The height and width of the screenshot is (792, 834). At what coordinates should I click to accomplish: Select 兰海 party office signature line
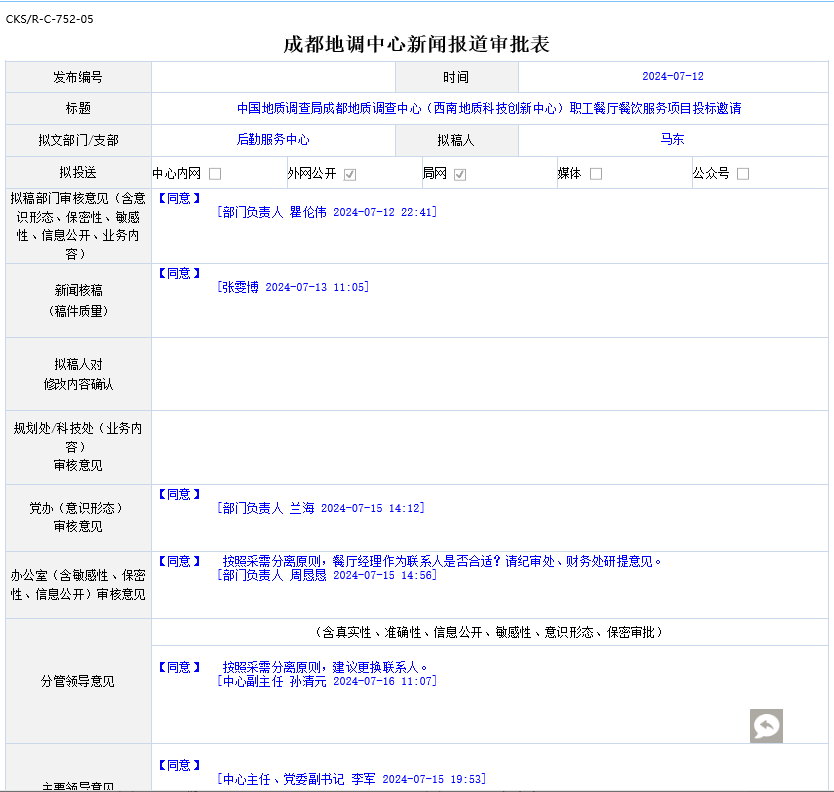pos(320,508)
